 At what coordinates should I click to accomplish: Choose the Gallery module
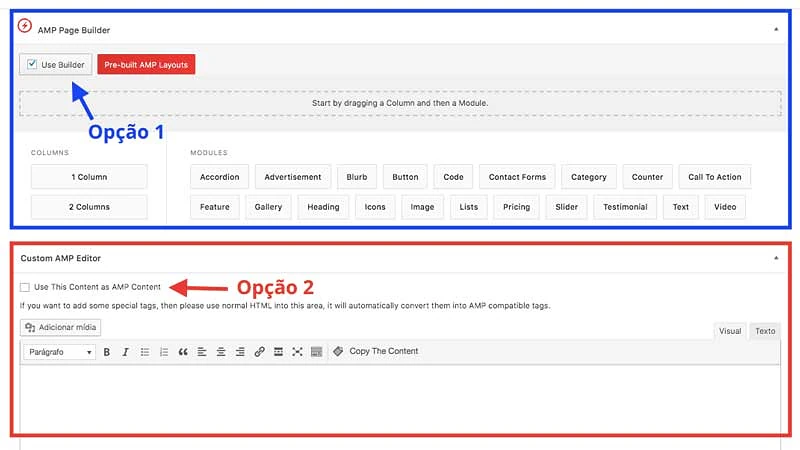(268, 207)
